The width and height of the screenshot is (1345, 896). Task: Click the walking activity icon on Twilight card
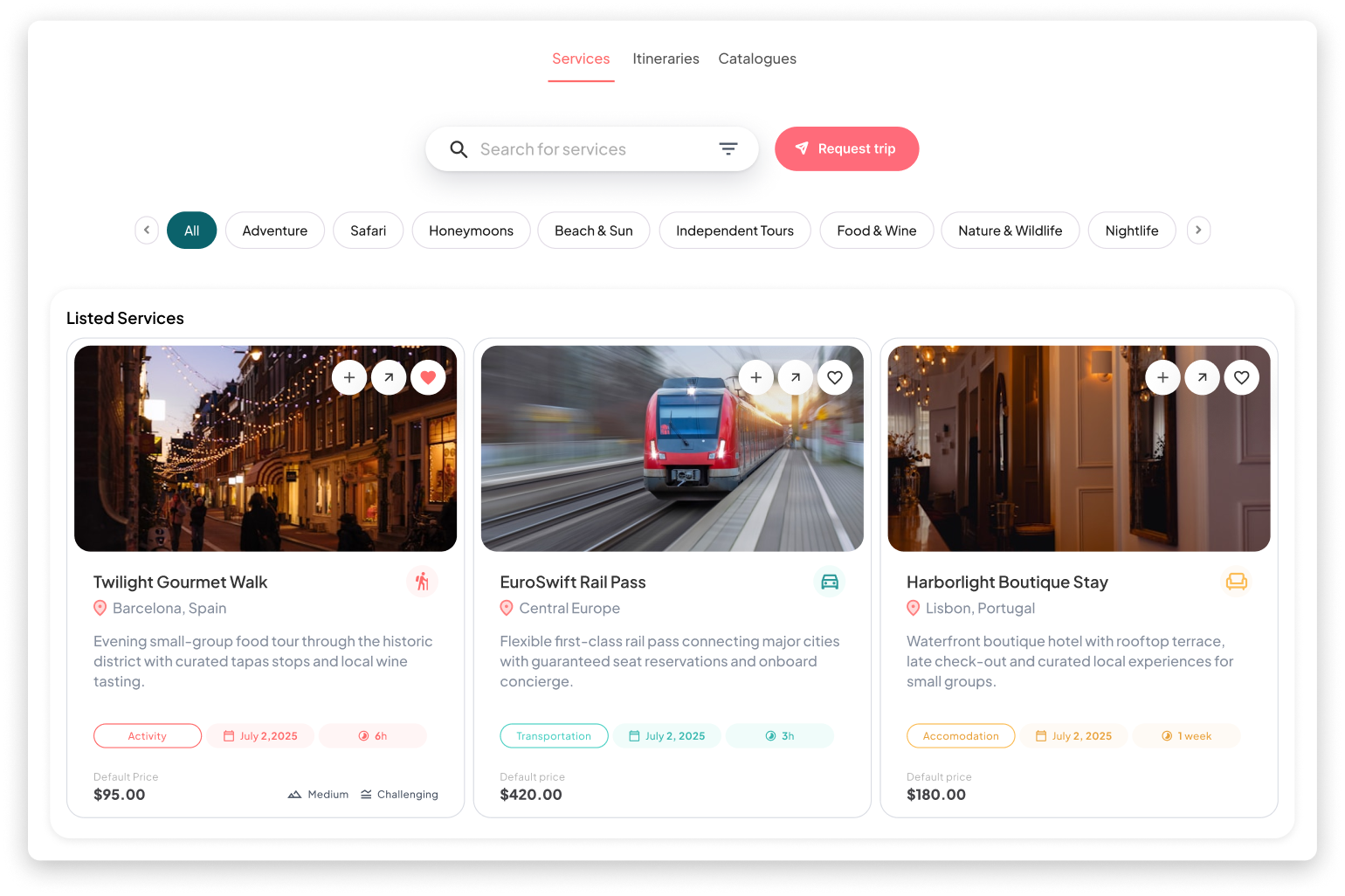click(422, 582)
